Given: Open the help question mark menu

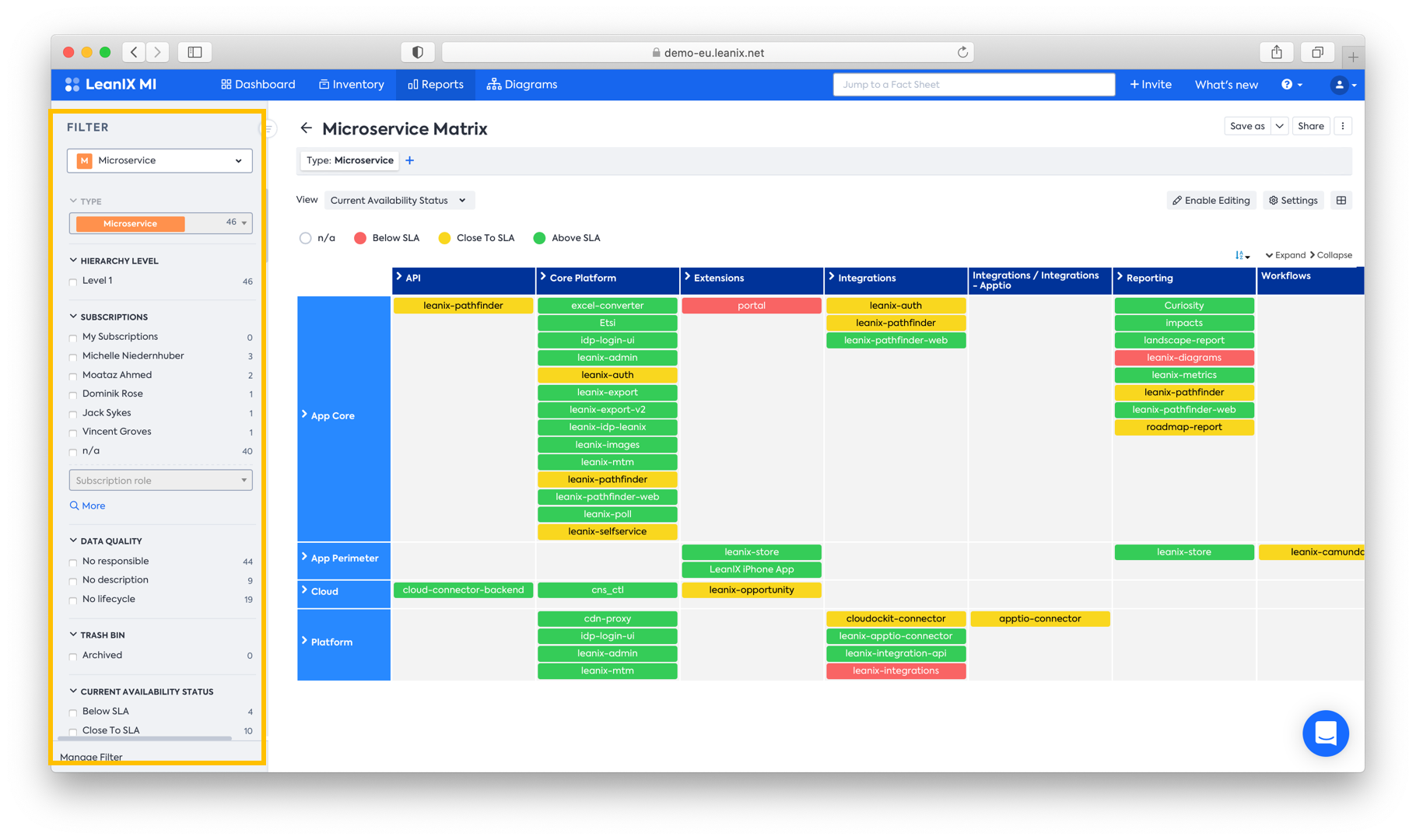Looking at the screenshot, I should [1292, 84].
